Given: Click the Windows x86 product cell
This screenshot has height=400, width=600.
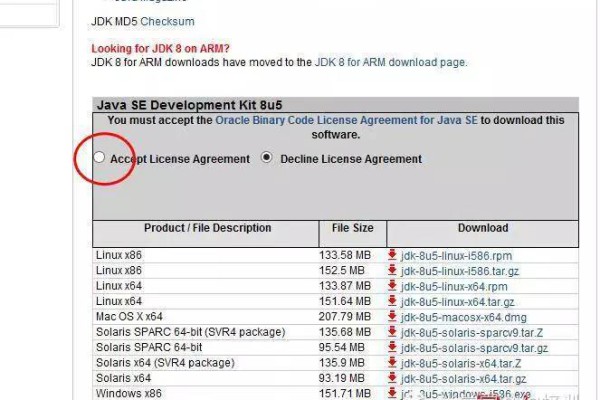Looking at the screenshot, I should tap(129, 393).
